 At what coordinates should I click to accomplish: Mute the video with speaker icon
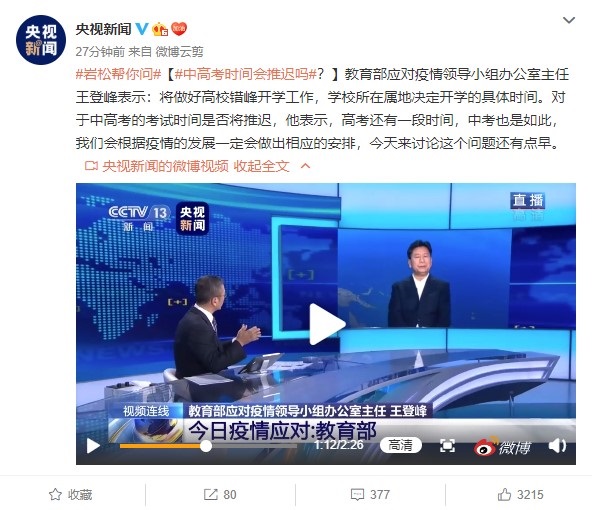[x=557, y=446]
